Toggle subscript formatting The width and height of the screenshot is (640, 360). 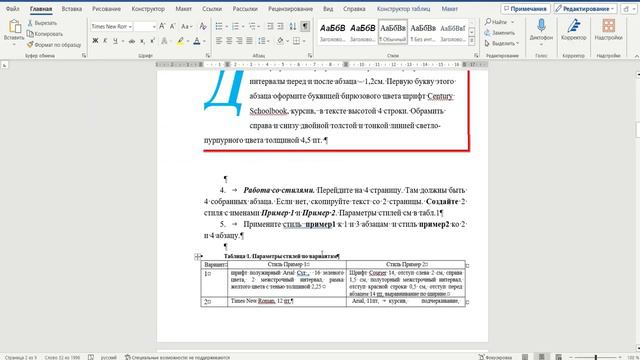142,41
